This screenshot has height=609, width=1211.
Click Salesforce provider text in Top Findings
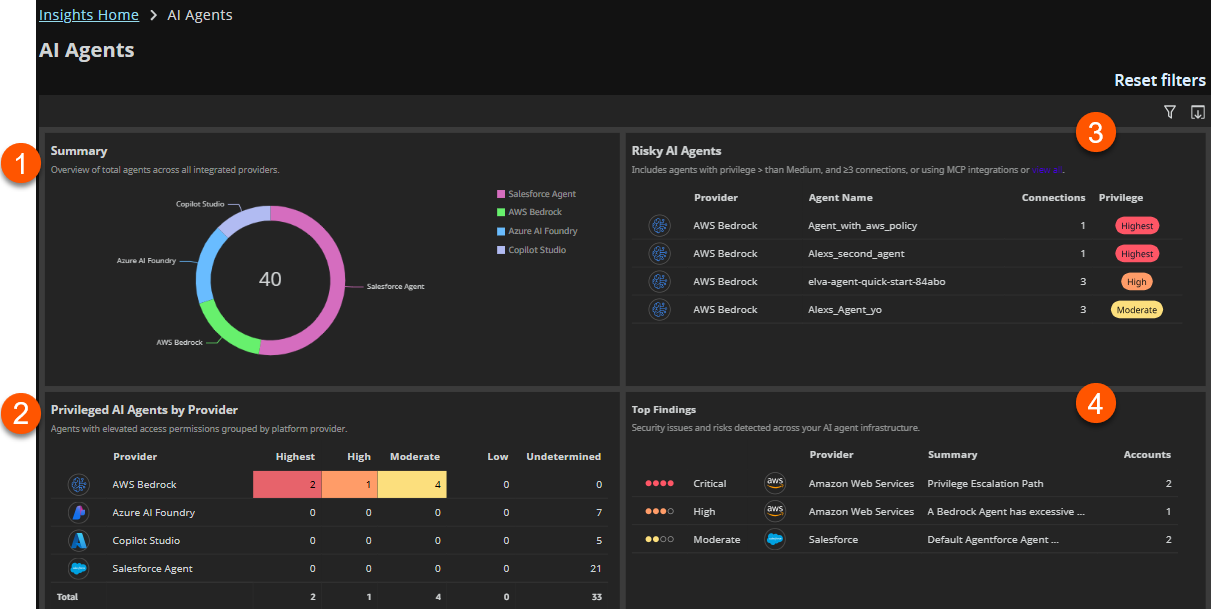pyautogui.click(x=834, y=540)
